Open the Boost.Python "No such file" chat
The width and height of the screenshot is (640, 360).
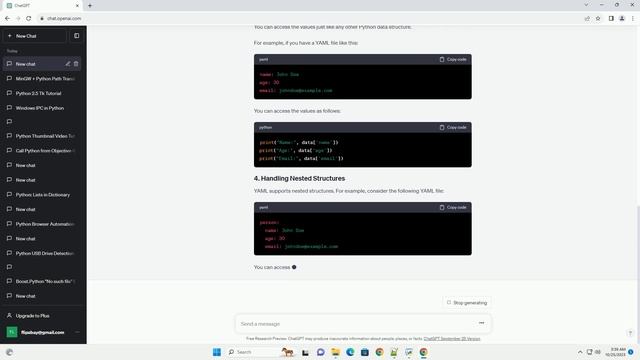pyautogui.click(x=42, y=281)
